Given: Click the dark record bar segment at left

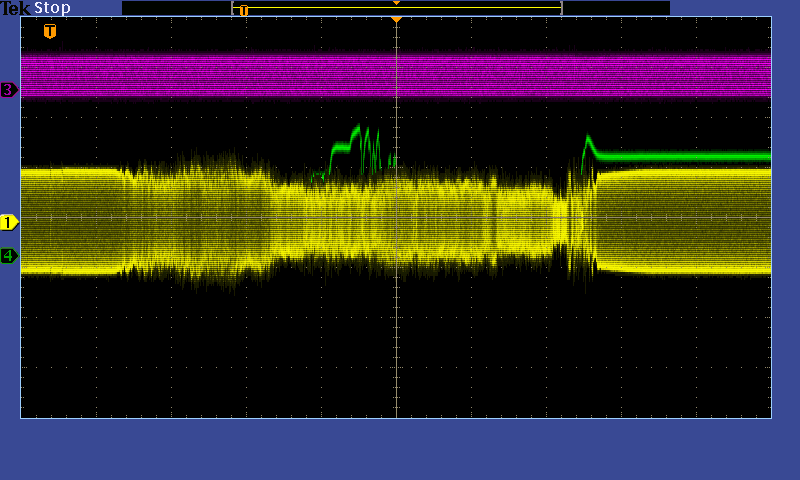Looking at the screenshot, I should pyautogui.click(x=176, y=8).
